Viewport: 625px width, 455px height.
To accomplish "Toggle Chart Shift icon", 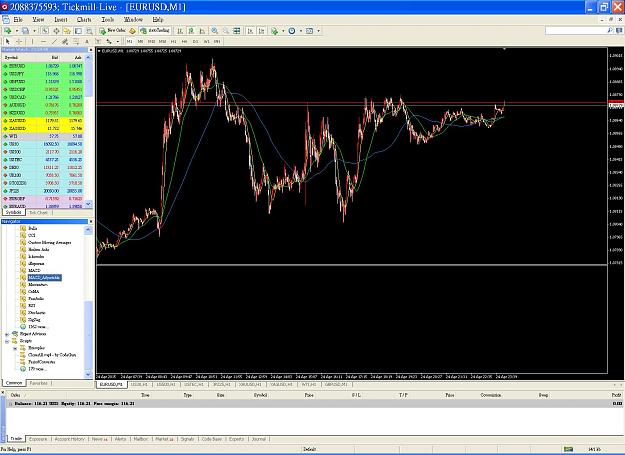I will 261,31.
